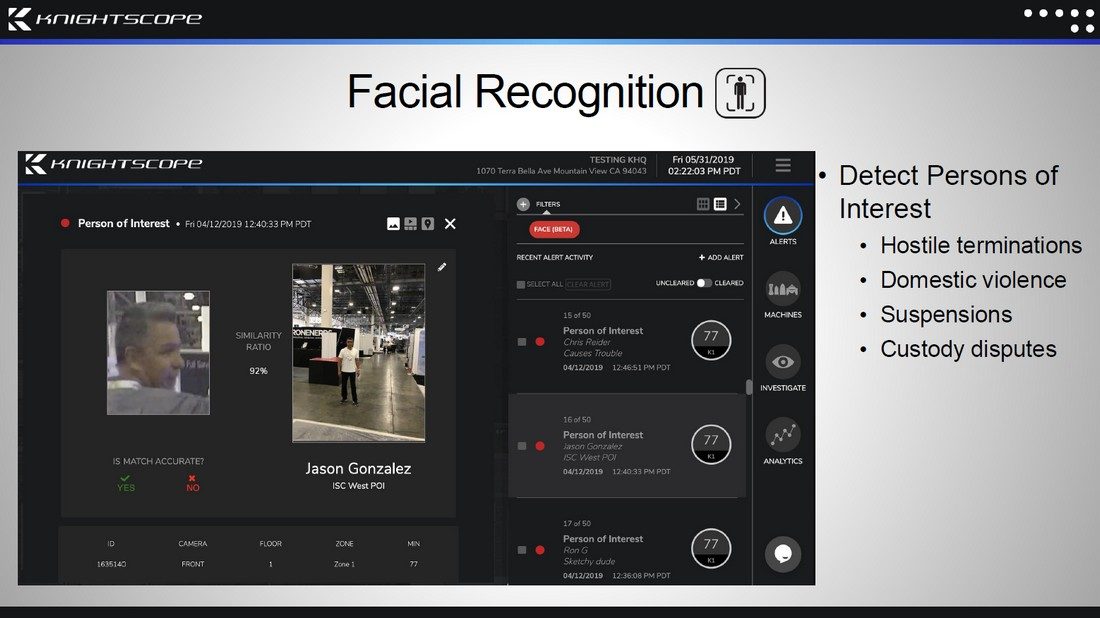Open the video clip icon for the alert
The image size is (1100, 618).
[x=410, y=224]
